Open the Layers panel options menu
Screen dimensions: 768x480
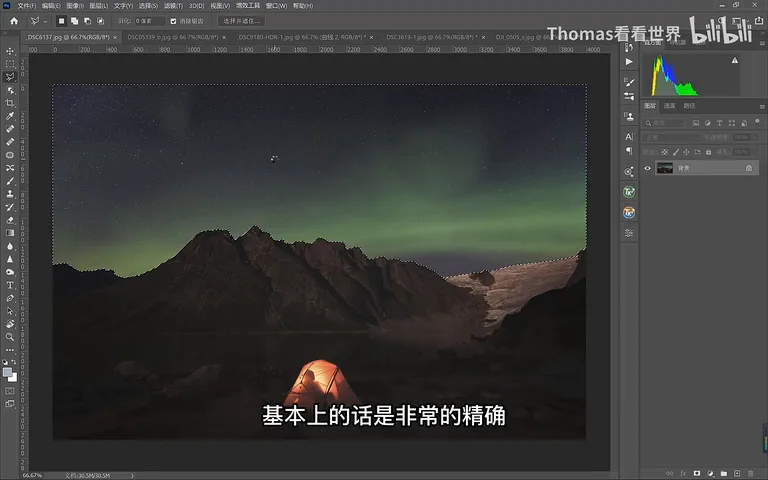(x=762, y=106)
